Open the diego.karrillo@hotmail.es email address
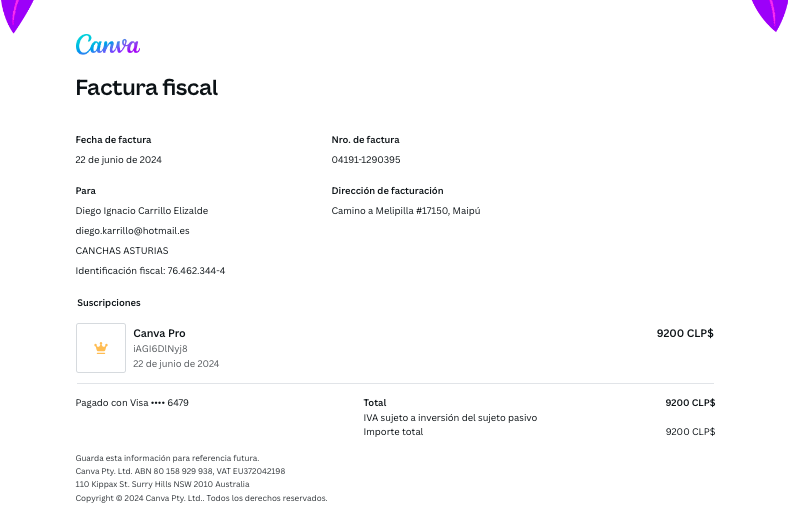Image resolution: width=788 pixels, height=521 pixels. pyautogui.click(x=132, y=231)
